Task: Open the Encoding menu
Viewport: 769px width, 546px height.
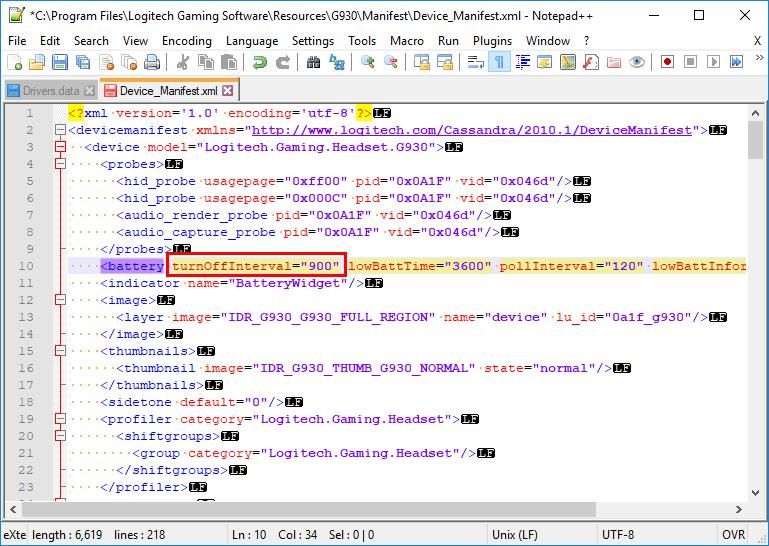Action: [186, 41]
